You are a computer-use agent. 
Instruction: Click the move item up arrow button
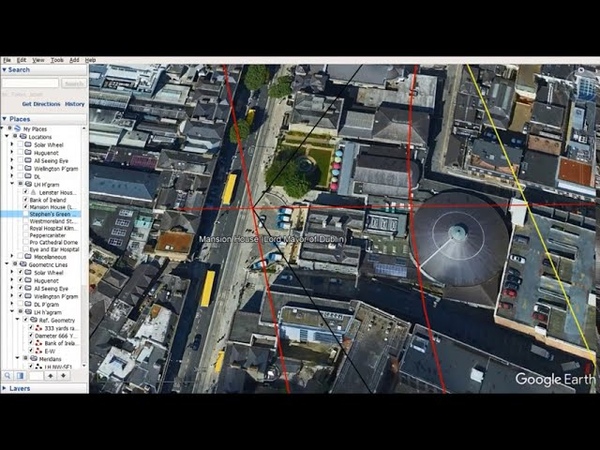coord(50,376)
